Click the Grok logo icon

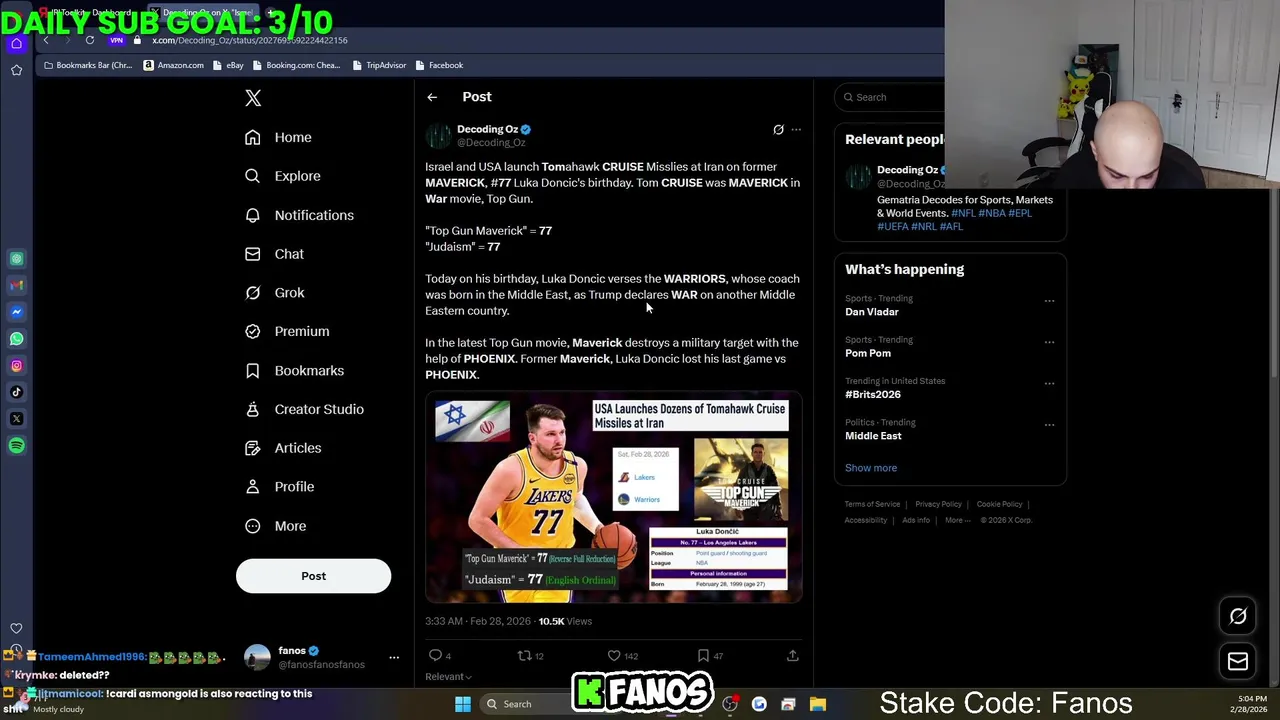pos(253,293)
